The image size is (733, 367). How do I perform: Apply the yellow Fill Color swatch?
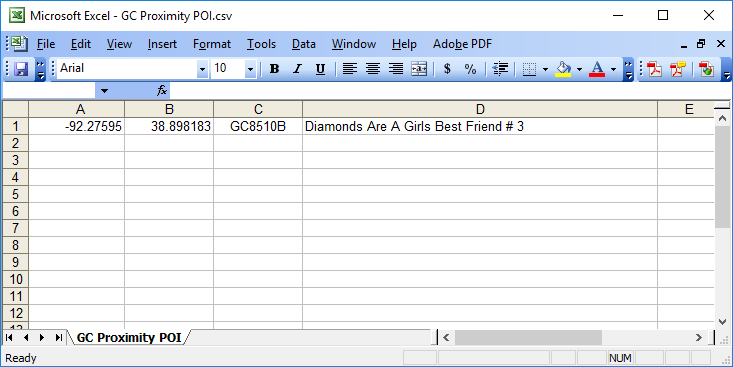(563, 69)
